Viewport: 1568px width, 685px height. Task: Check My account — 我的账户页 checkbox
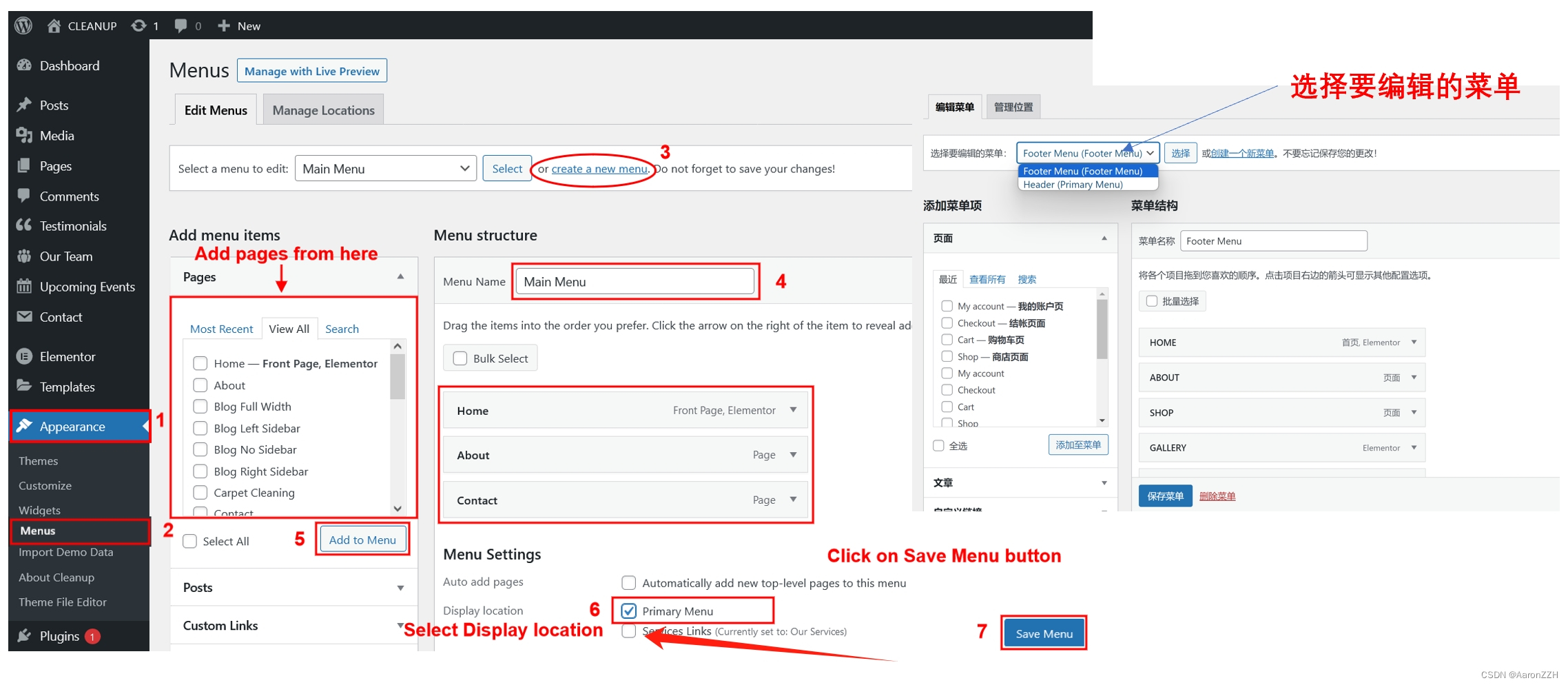pyautogui.click(x=947, y=306)
